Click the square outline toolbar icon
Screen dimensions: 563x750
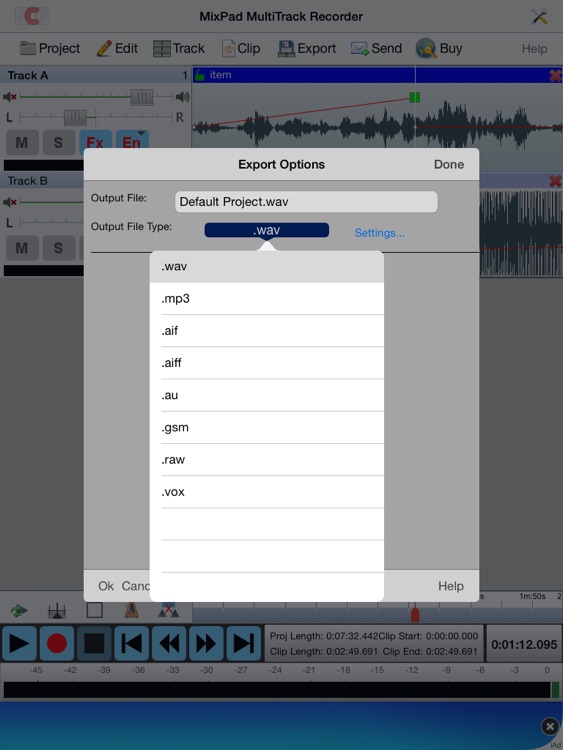point(94,610)
